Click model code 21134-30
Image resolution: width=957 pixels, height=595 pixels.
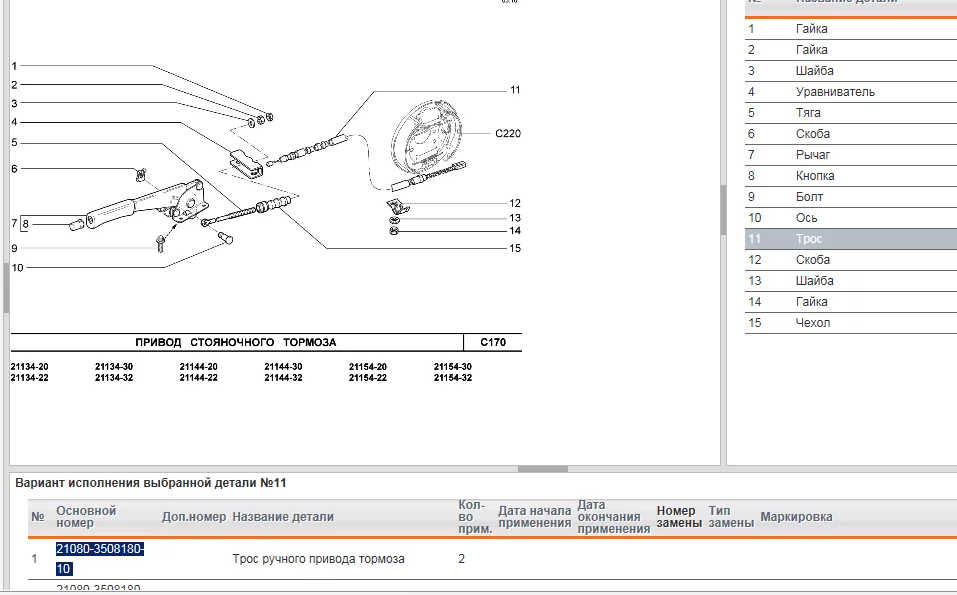(x=114, y=367)
